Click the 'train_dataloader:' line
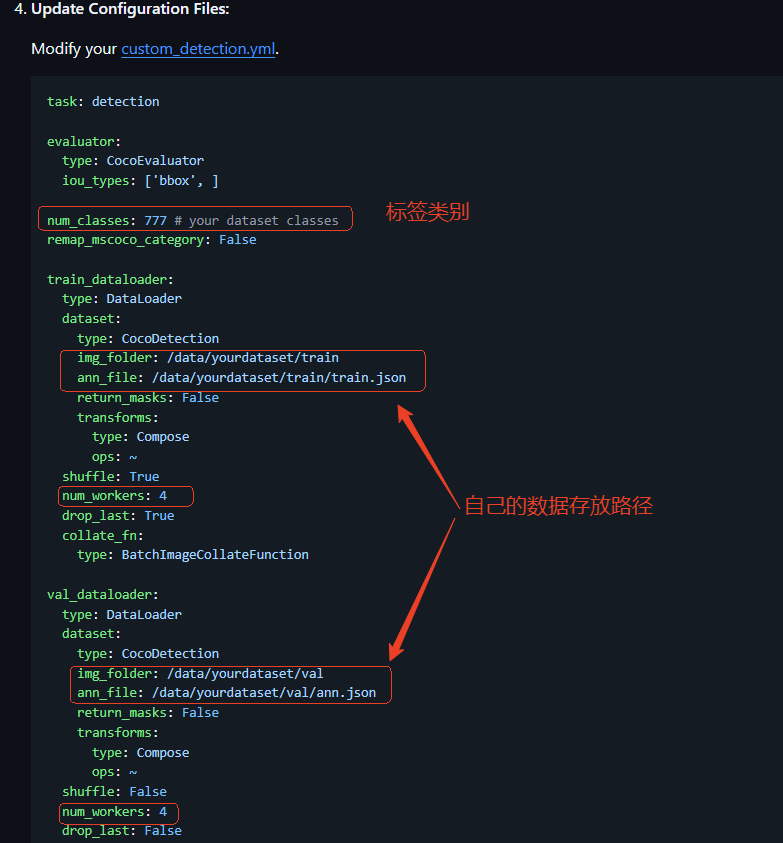The image size is (783, 843). 110,280
